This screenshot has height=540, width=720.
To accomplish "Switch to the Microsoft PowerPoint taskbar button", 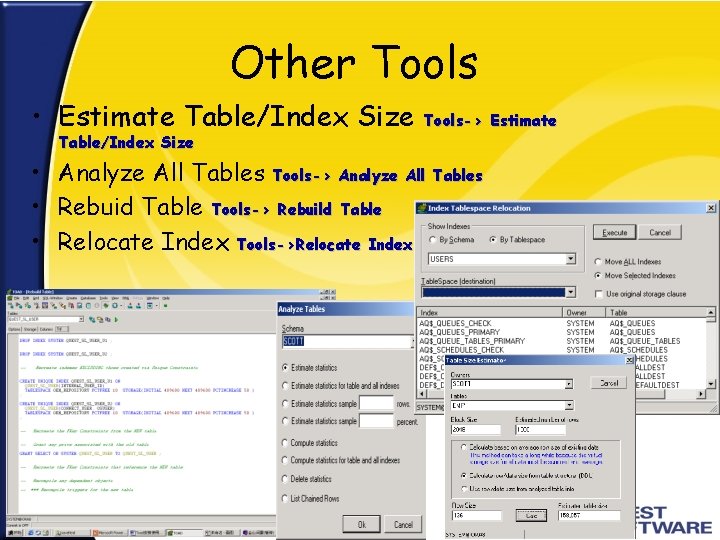I will pyautogui.click(x=109, y=533).
